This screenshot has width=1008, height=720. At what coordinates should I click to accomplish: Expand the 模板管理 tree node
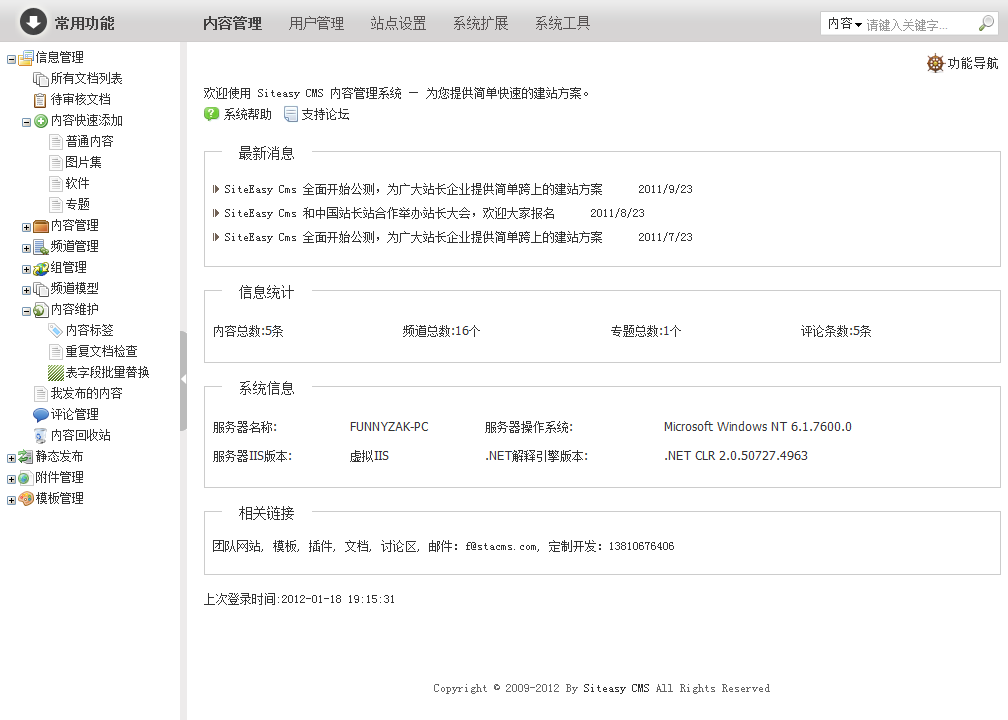[x=11, y=500]
